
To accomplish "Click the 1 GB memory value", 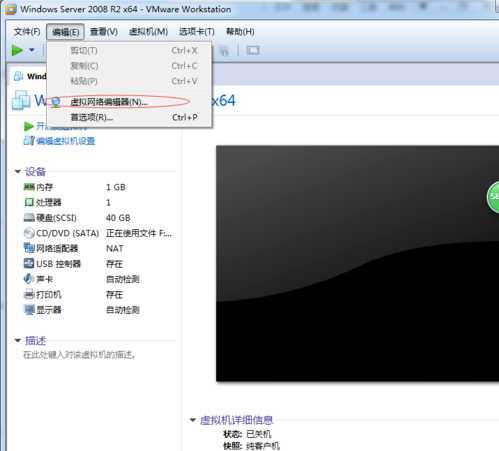I will pyautogui.click(x=116, y=187).
